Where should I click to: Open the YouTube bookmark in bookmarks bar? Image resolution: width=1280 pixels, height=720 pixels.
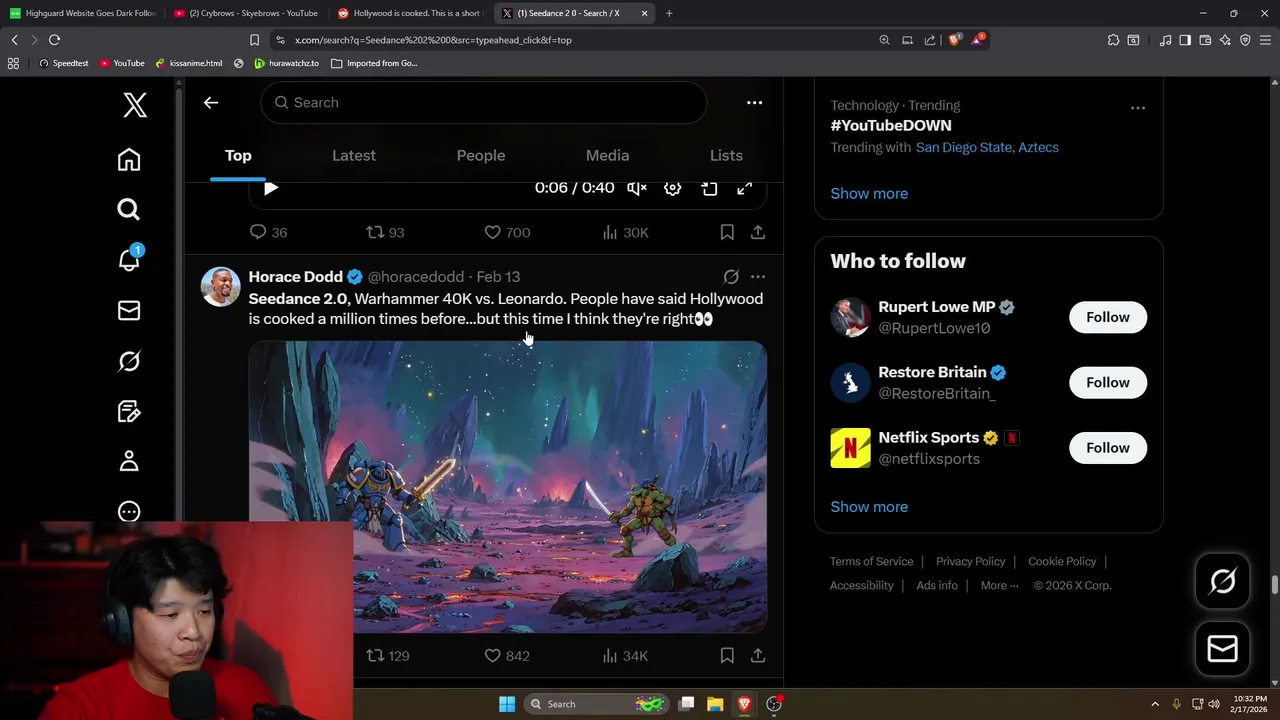[122, 63]
